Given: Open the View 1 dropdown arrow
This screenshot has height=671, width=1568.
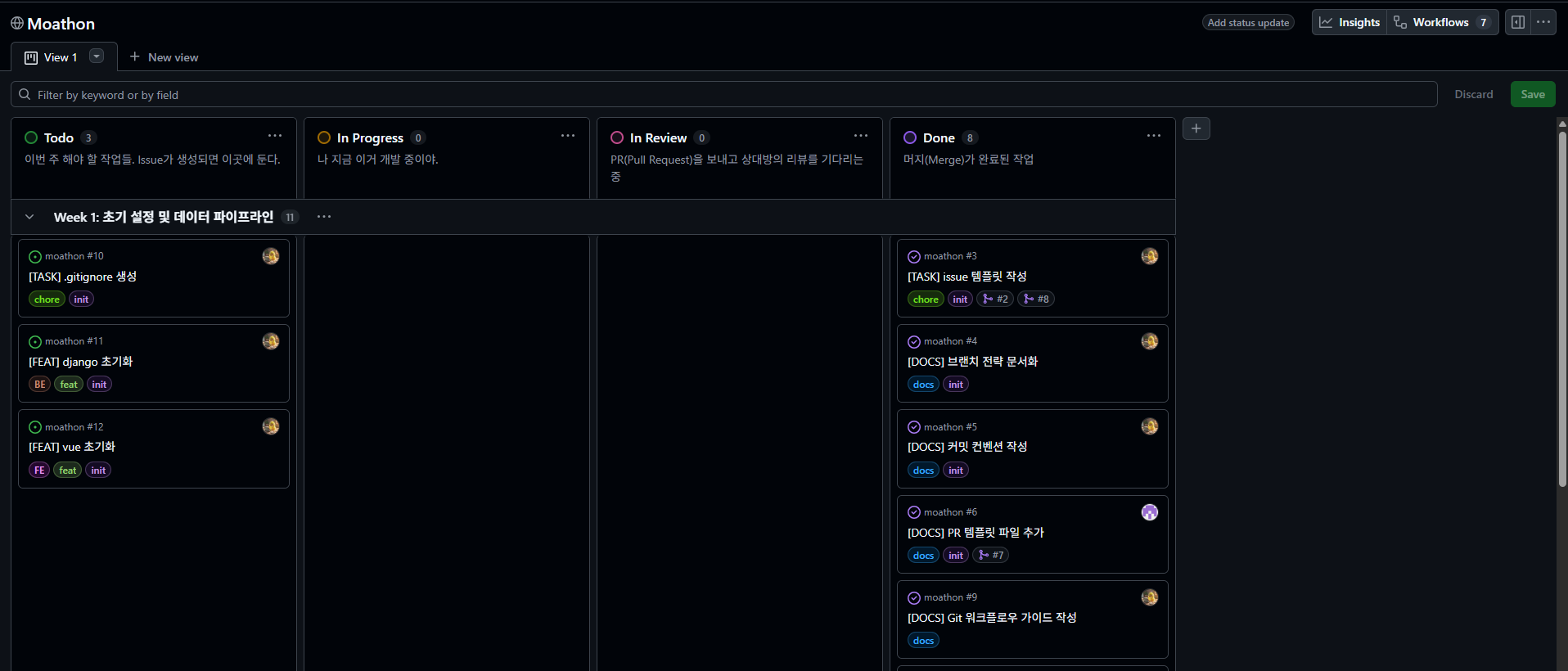Looking at the screenshot, I should (x=97, y=56).
